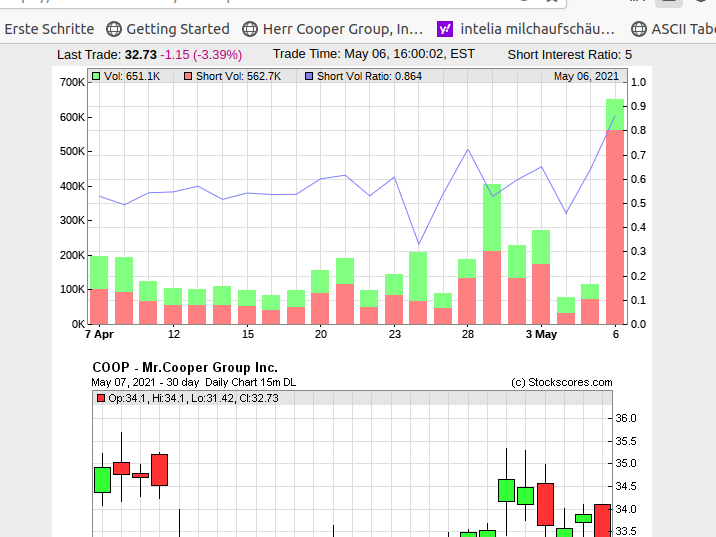Click the 3 May axis label
Screen dimensions: 716x537
tap(541, 334)
